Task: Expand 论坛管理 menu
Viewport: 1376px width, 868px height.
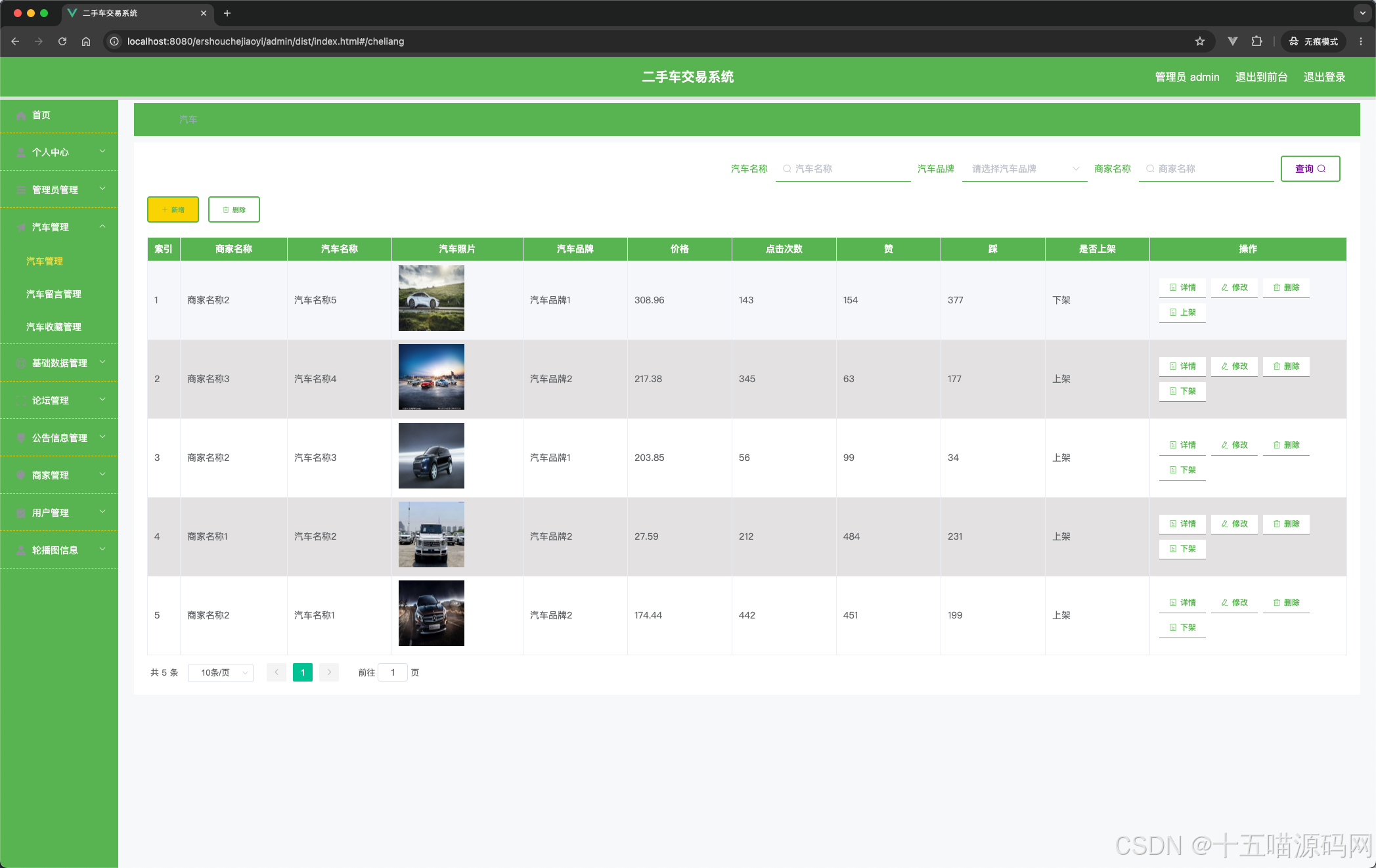Action: (x=59, y=401)
